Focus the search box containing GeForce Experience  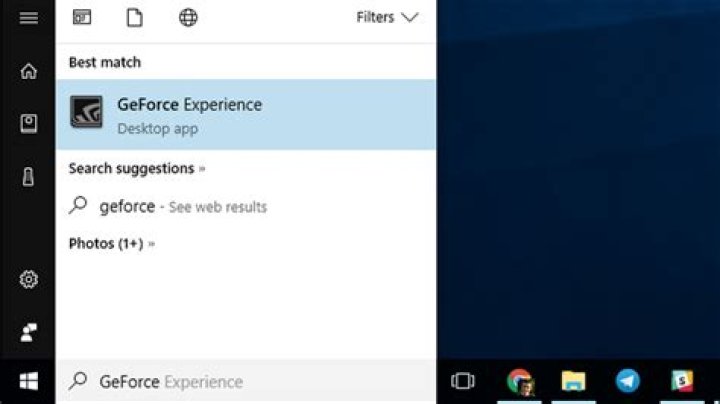(246, 382)
